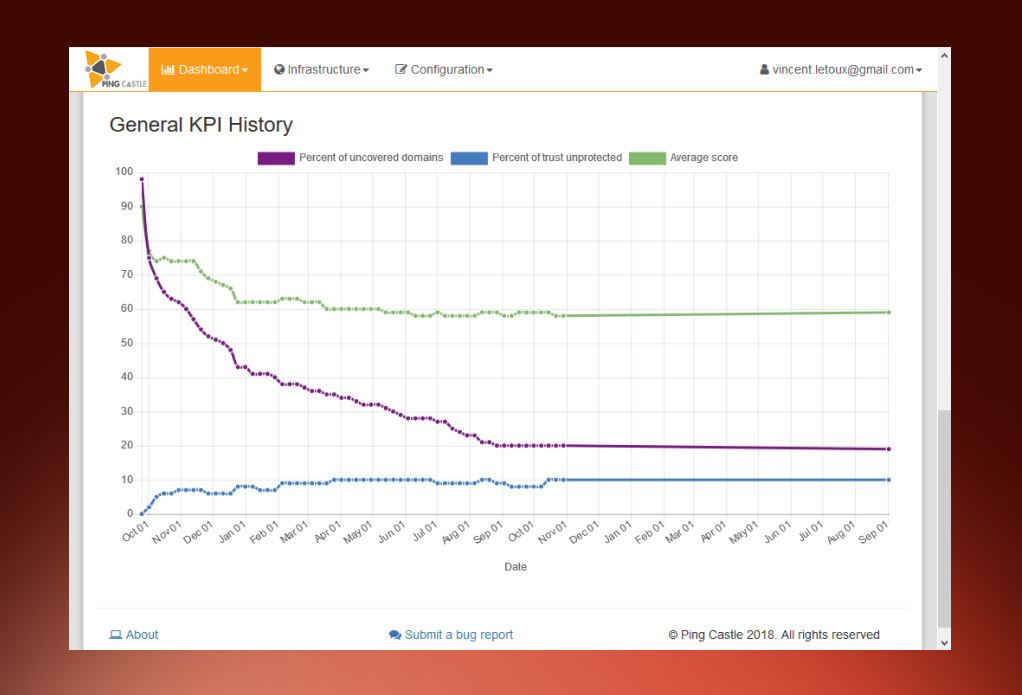Open the Configuration menu
The height and width of the screenshot is (695, 1022).
pos(444,69)
